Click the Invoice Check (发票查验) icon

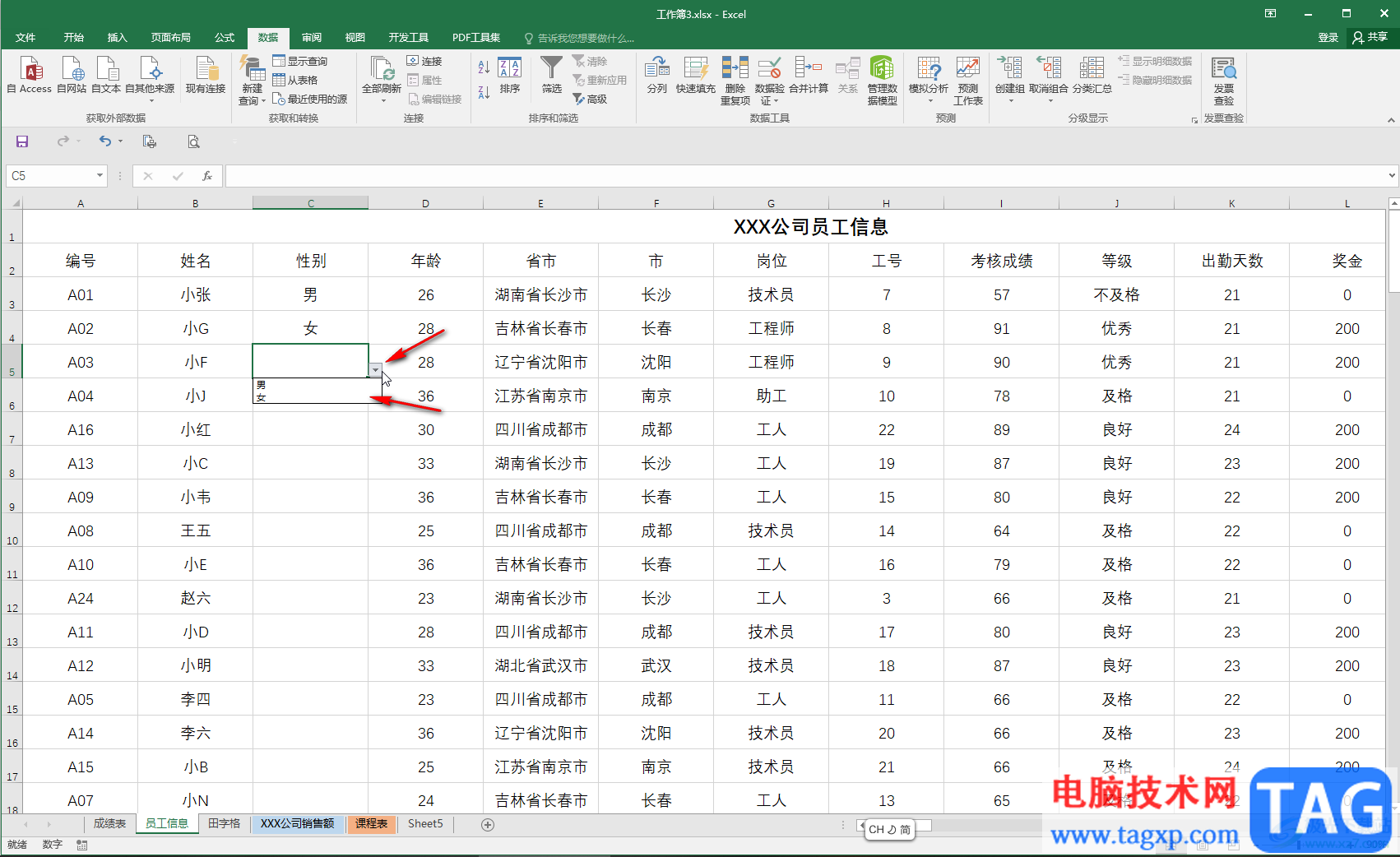pyautogui.click(x=1223, y=69)
